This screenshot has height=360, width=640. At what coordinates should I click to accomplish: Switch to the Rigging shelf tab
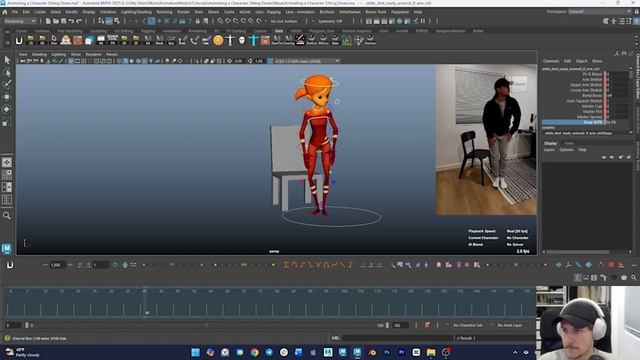pyautogui.click(x=148, y=31)
